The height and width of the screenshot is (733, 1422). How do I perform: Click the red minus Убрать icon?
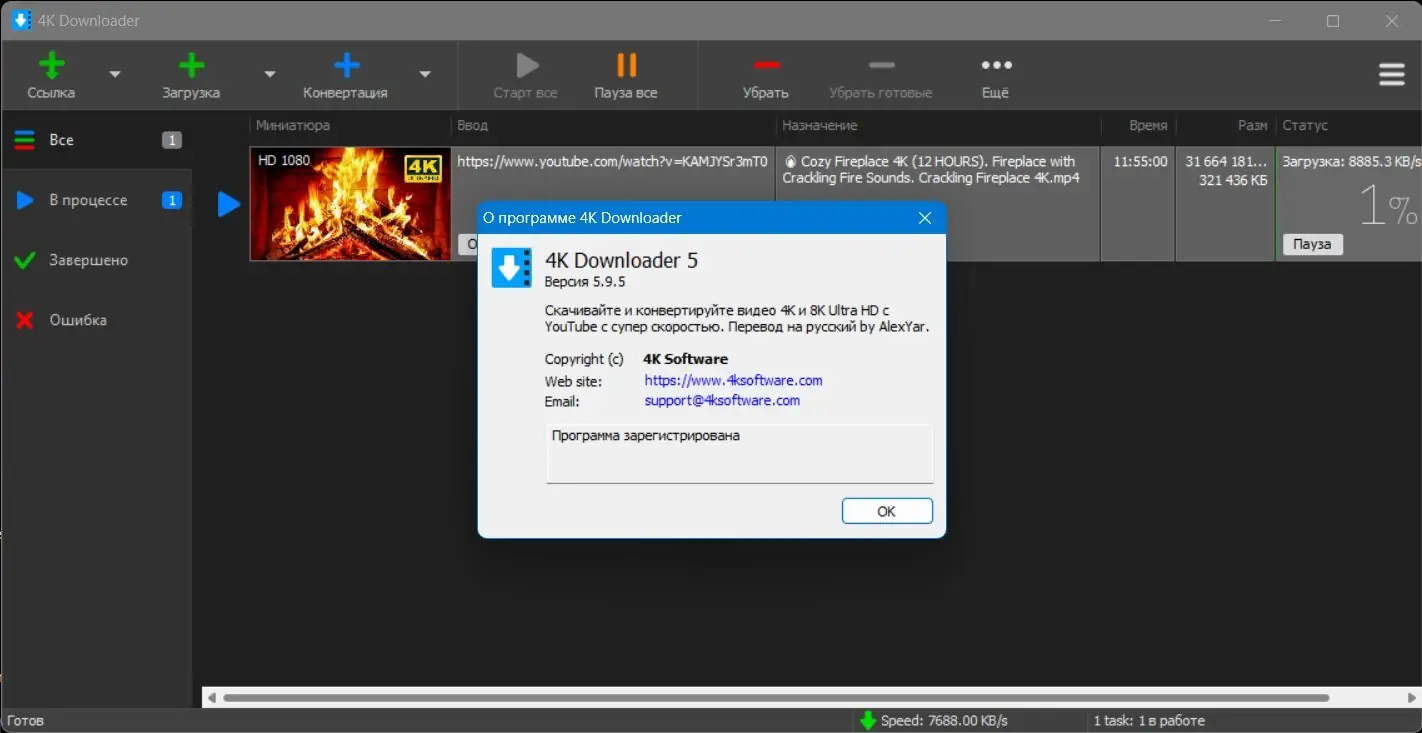(766, 66)
